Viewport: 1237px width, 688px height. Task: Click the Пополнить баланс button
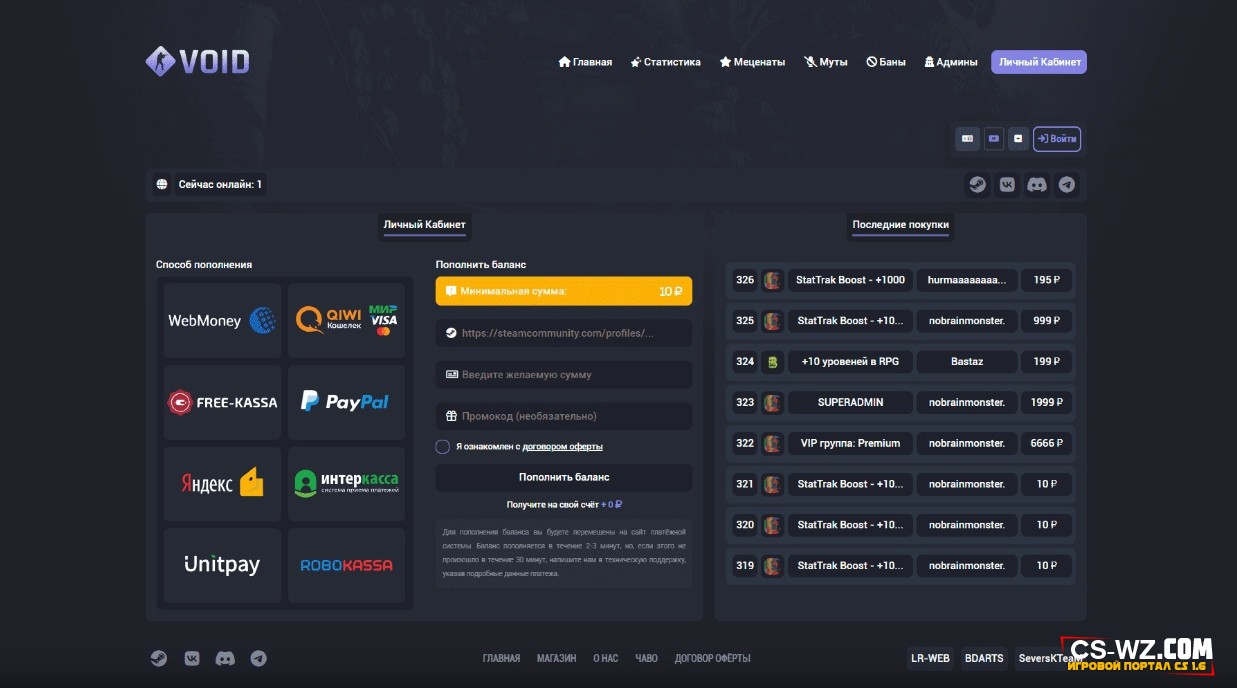click(564, 478)
